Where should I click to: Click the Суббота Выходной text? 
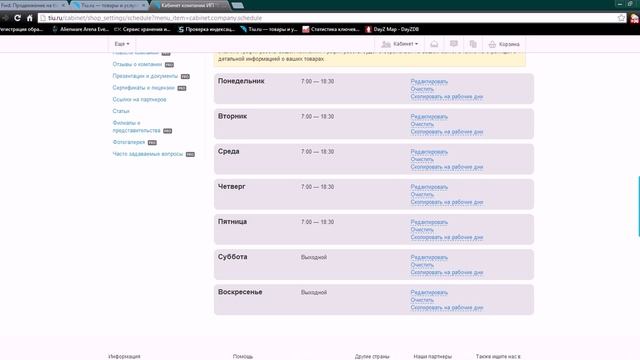pos(314,258)
